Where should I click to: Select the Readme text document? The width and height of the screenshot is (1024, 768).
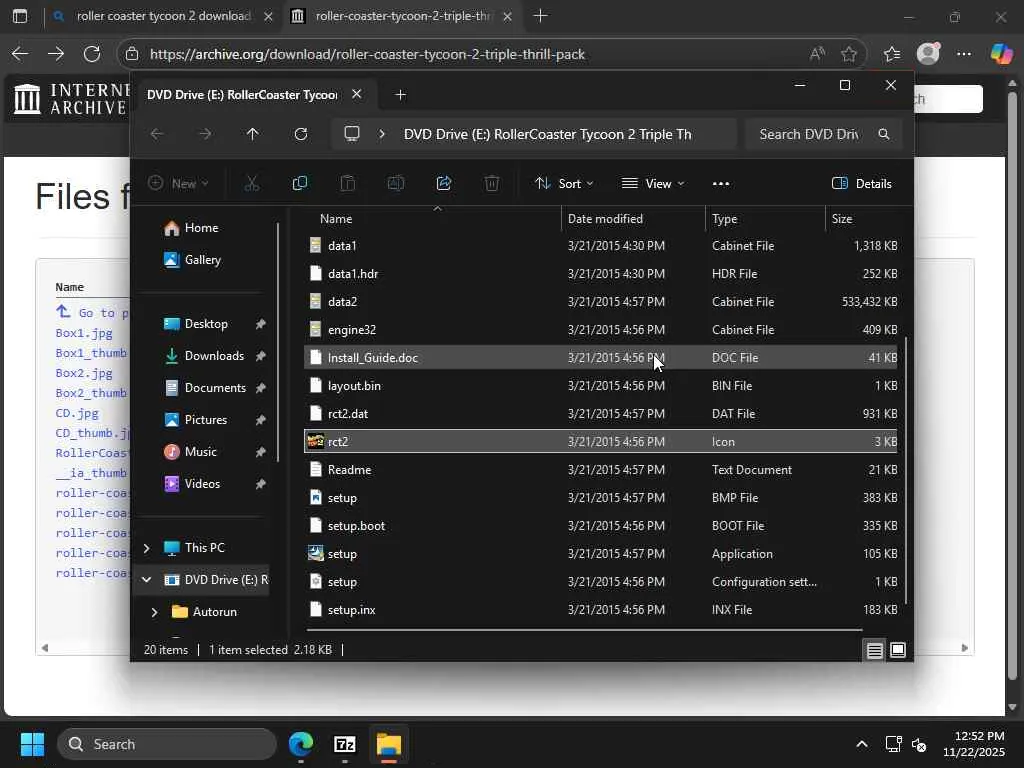pyautogui.click(x=601, y=470)
